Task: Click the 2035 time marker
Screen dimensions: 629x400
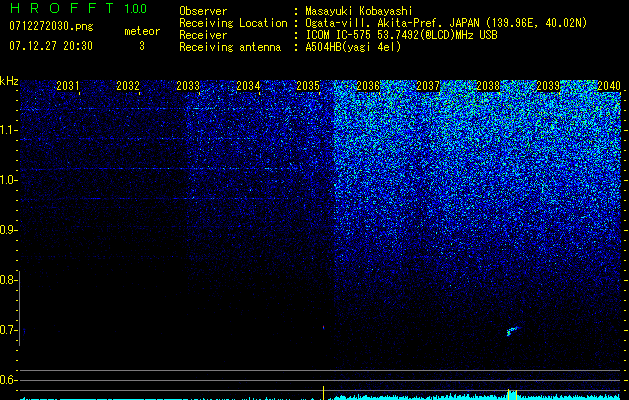Action: tap(308, 85)
